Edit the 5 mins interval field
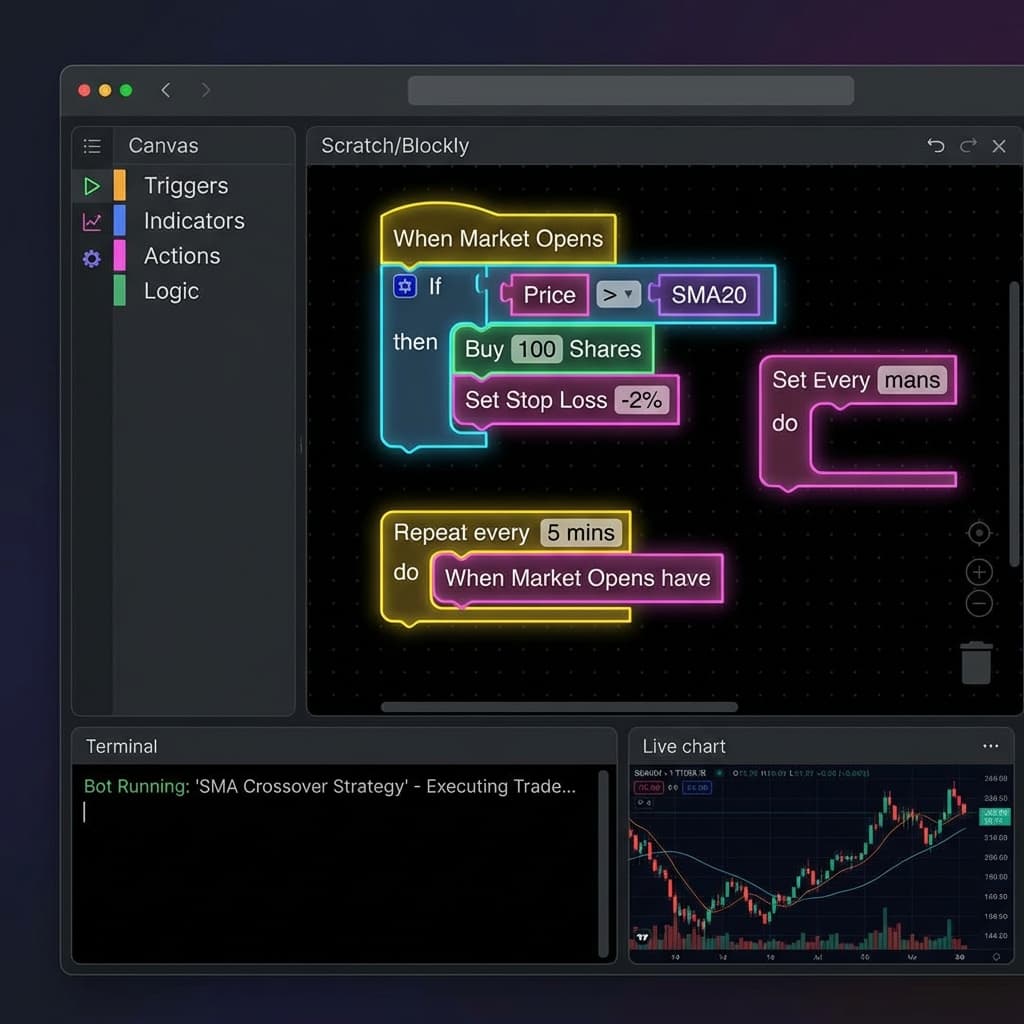The width and height of the screenshot is (1024, 1024). click(x=580, y=532)
